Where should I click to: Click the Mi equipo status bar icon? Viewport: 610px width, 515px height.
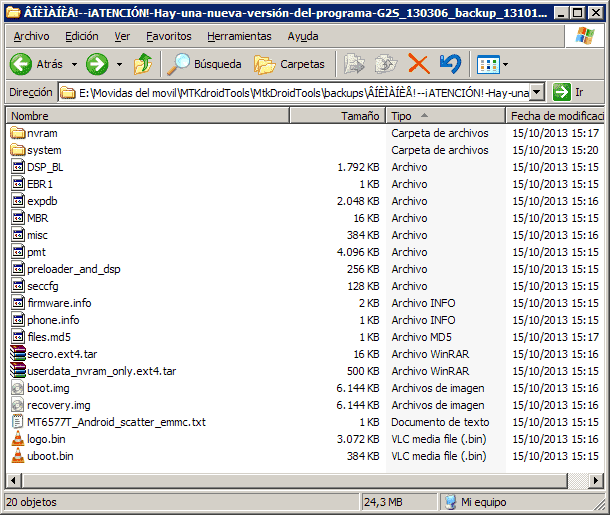click(450, 502)
